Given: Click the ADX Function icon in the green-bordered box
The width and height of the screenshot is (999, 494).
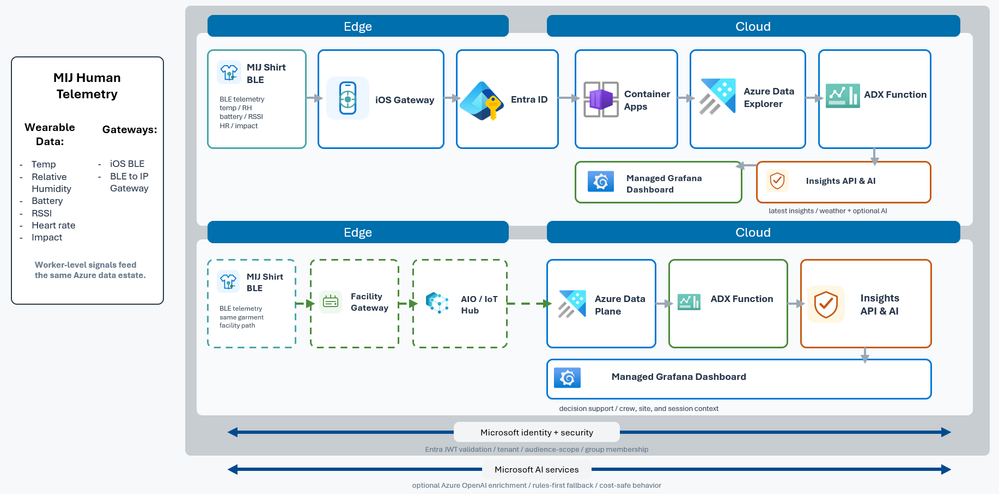Looking at the screenshot, I should pyautogui.click(x=689, y=301).
